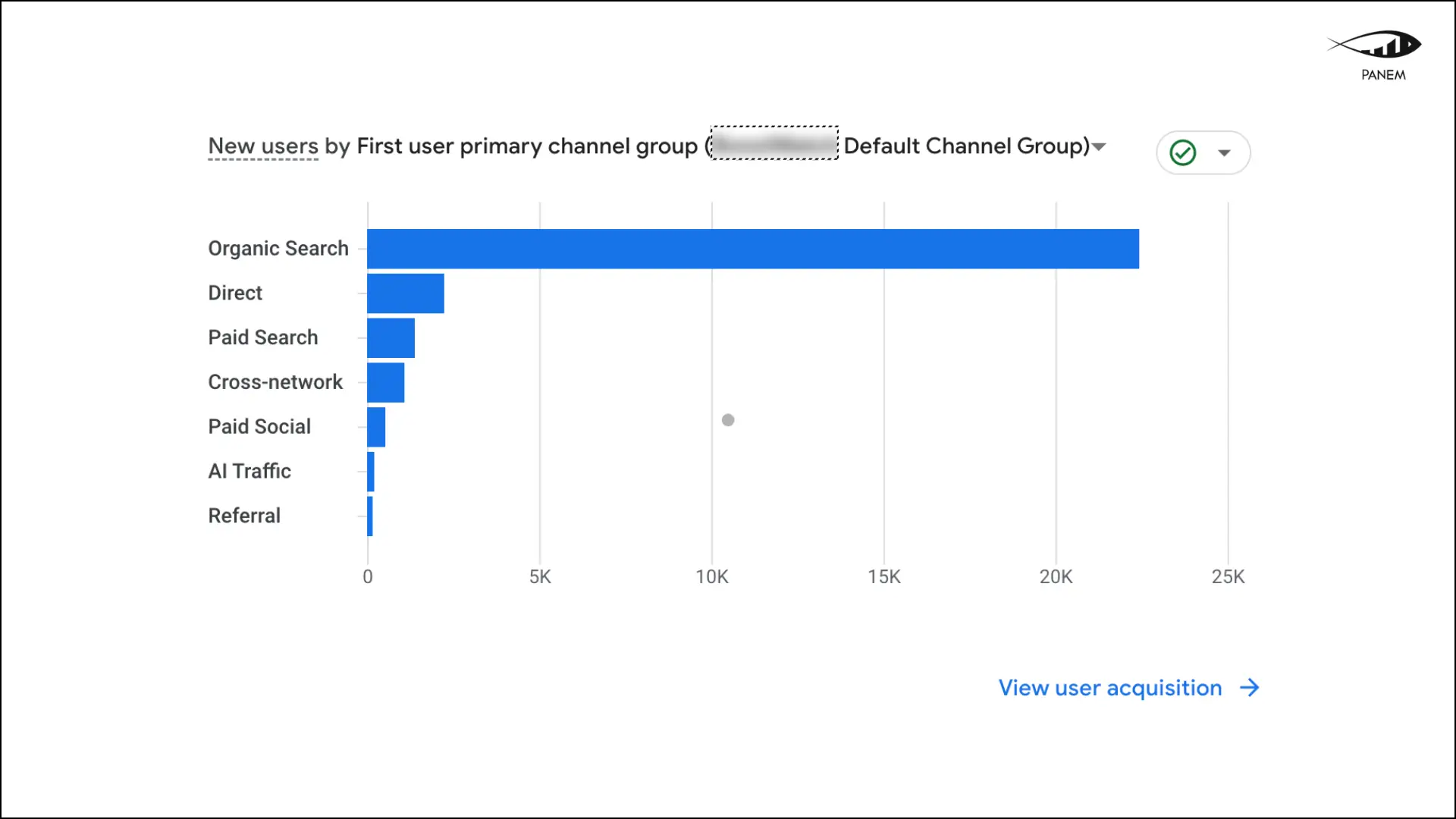Open the New users metric selector
This screenshot has width=1456, height=819.
click(263, 146)
